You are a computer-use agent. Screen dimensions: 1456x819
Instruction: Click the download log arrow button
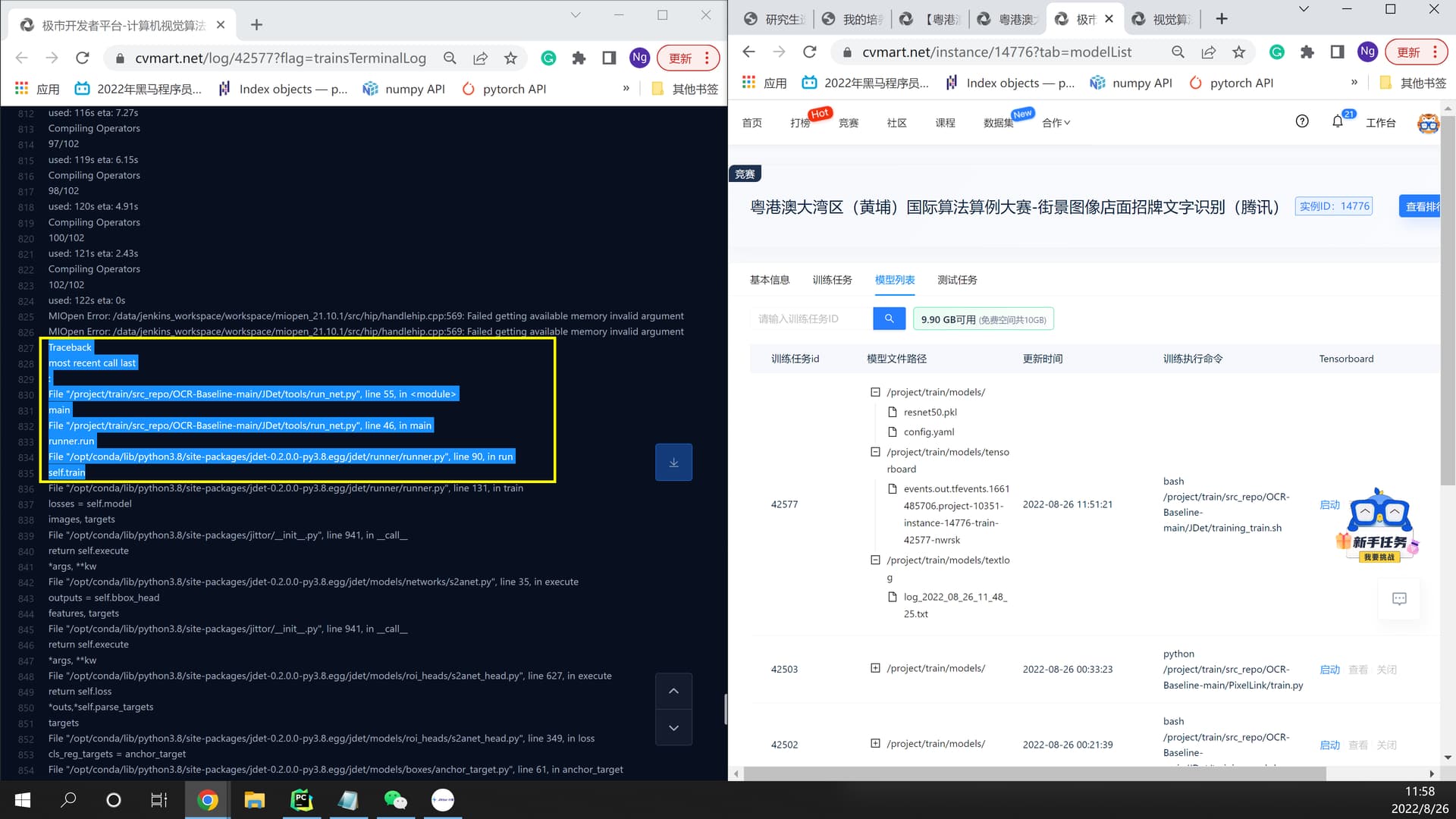[x=673, y=463]
